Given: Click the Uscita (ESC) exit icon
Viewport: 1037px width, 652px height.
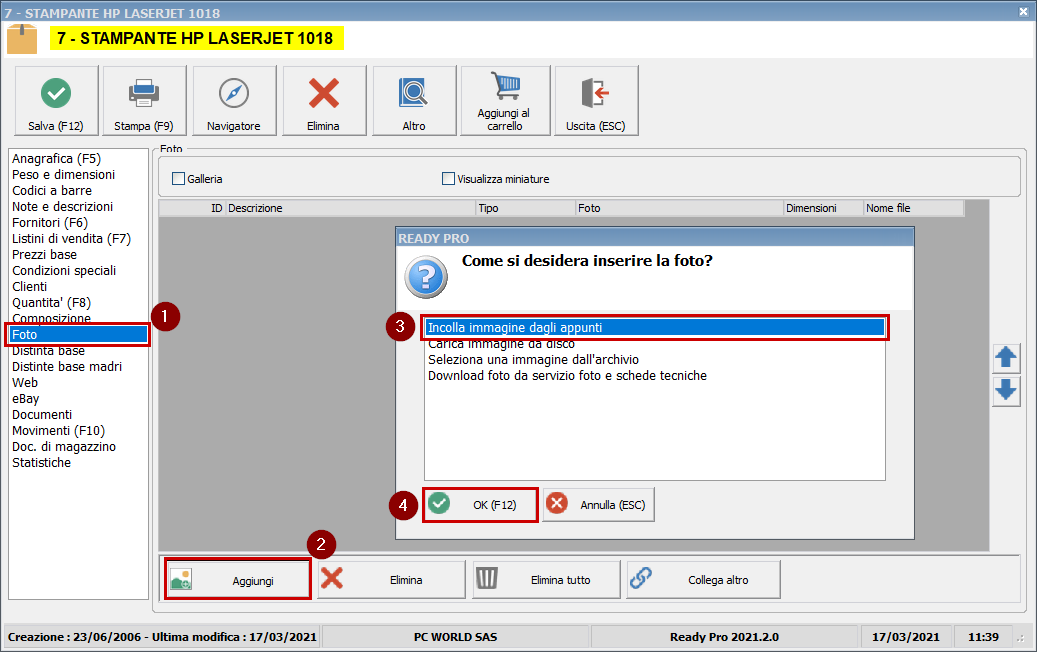Looking at the screenshot, I should point(595,93).
